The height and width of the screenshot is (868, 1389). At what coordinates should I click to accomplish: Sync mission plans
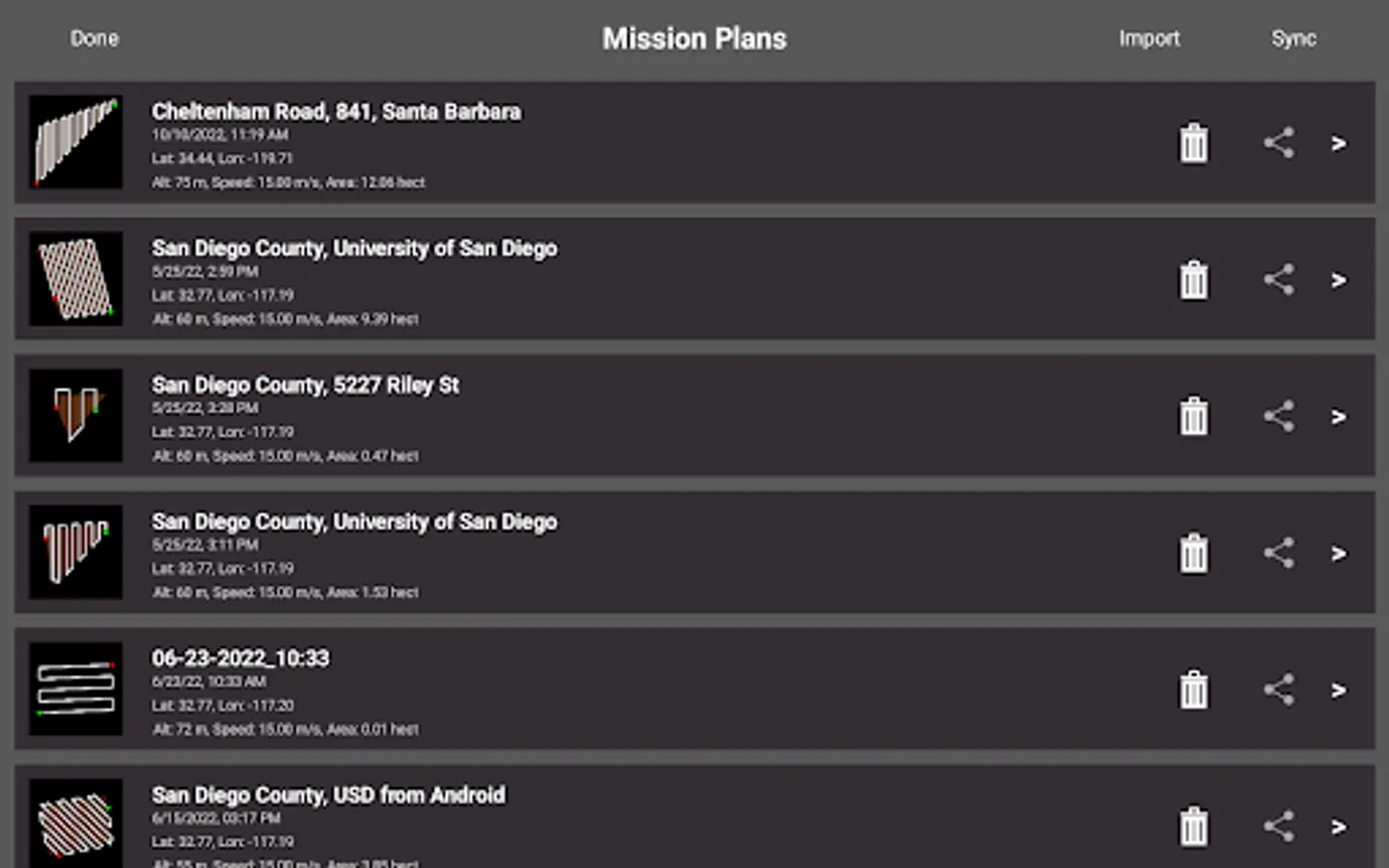tap(1294, 39)
